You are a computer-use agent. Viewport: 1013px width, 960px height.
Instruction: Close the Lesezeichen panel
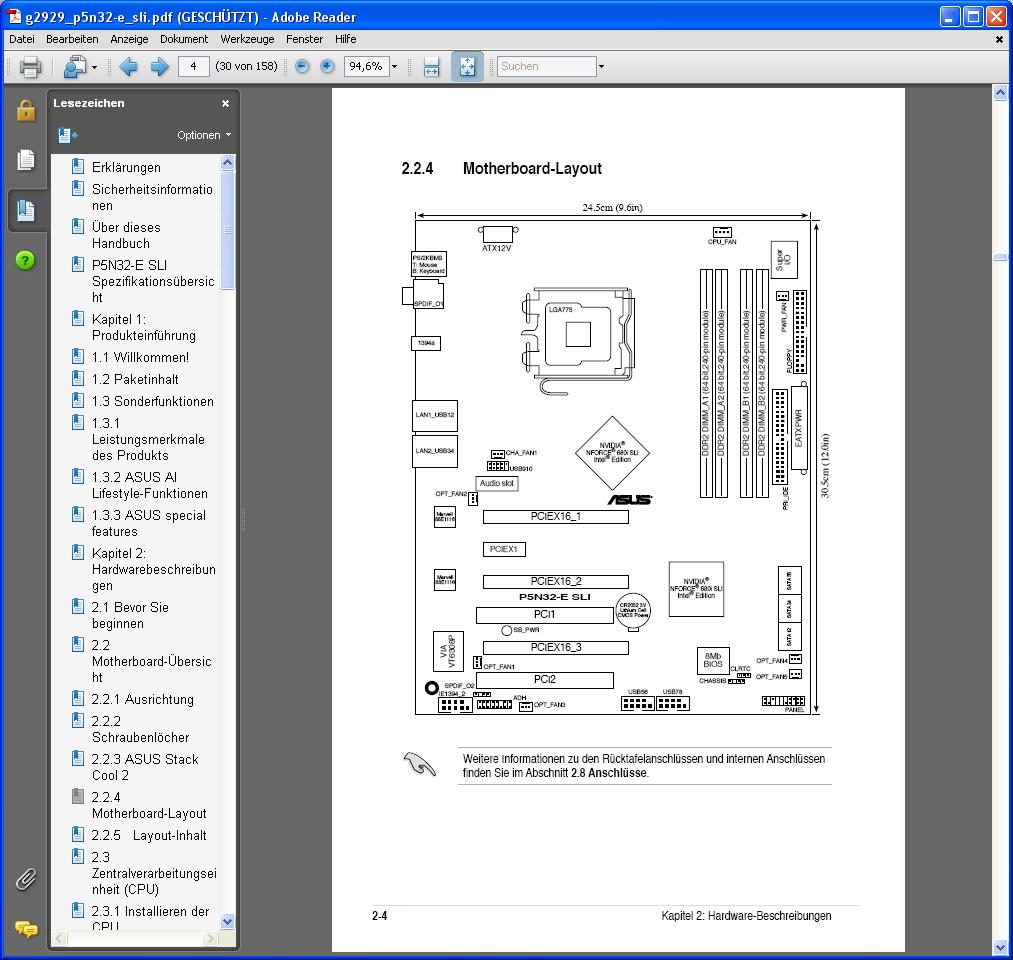point(225,103)
